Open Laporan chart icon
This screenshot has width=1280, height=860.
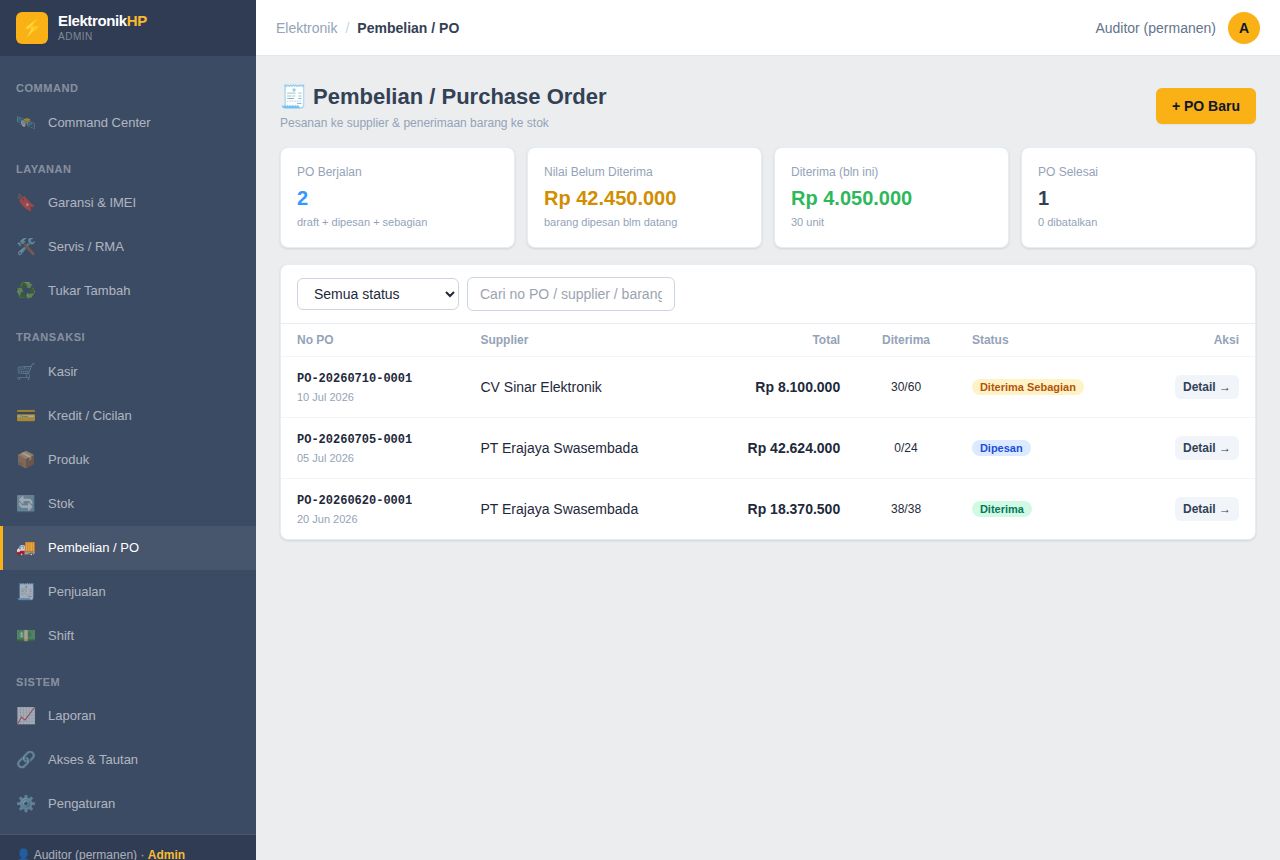[26, 716]
